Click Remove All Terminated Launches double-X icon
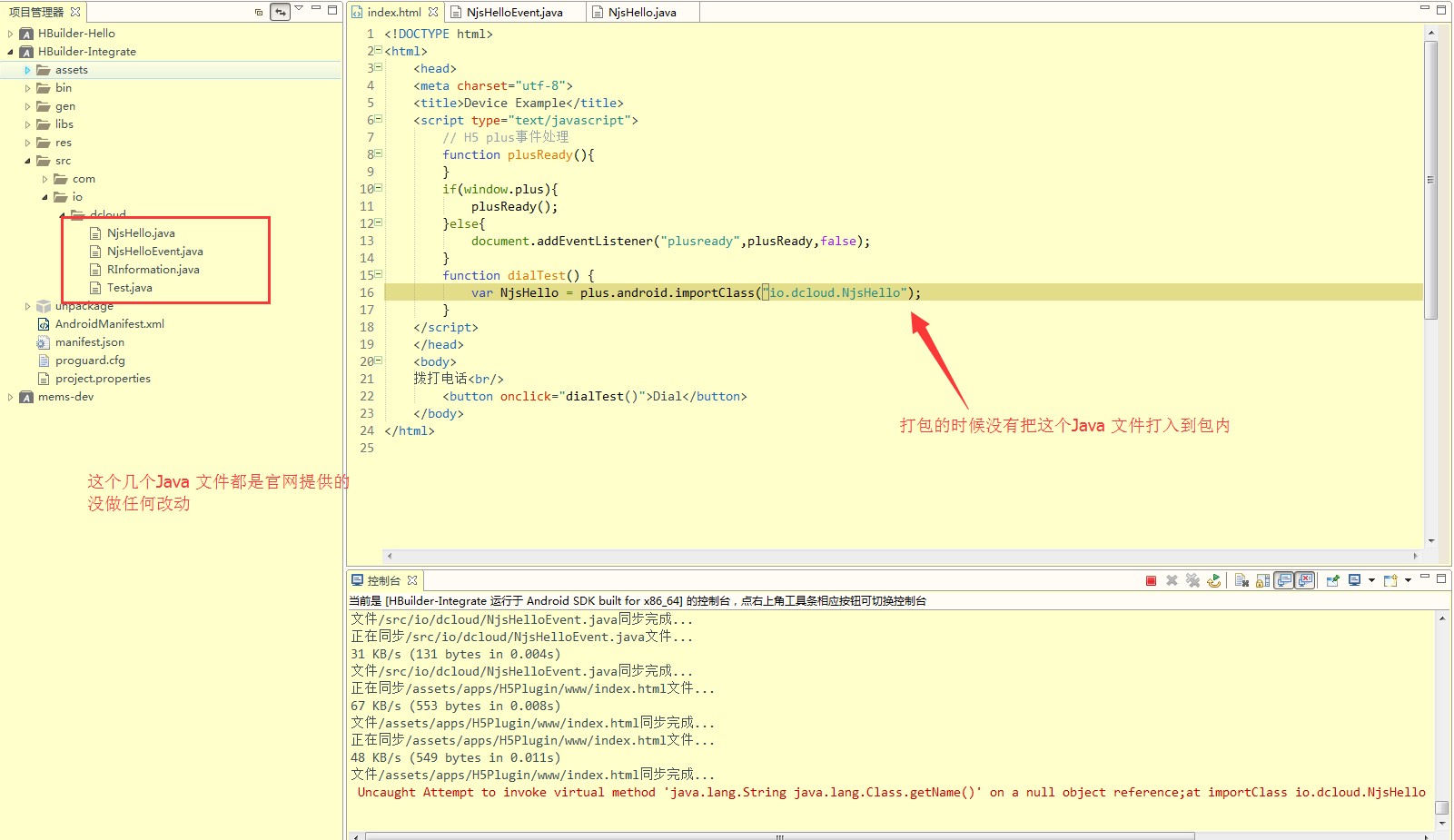 (x=1192, y=581)
